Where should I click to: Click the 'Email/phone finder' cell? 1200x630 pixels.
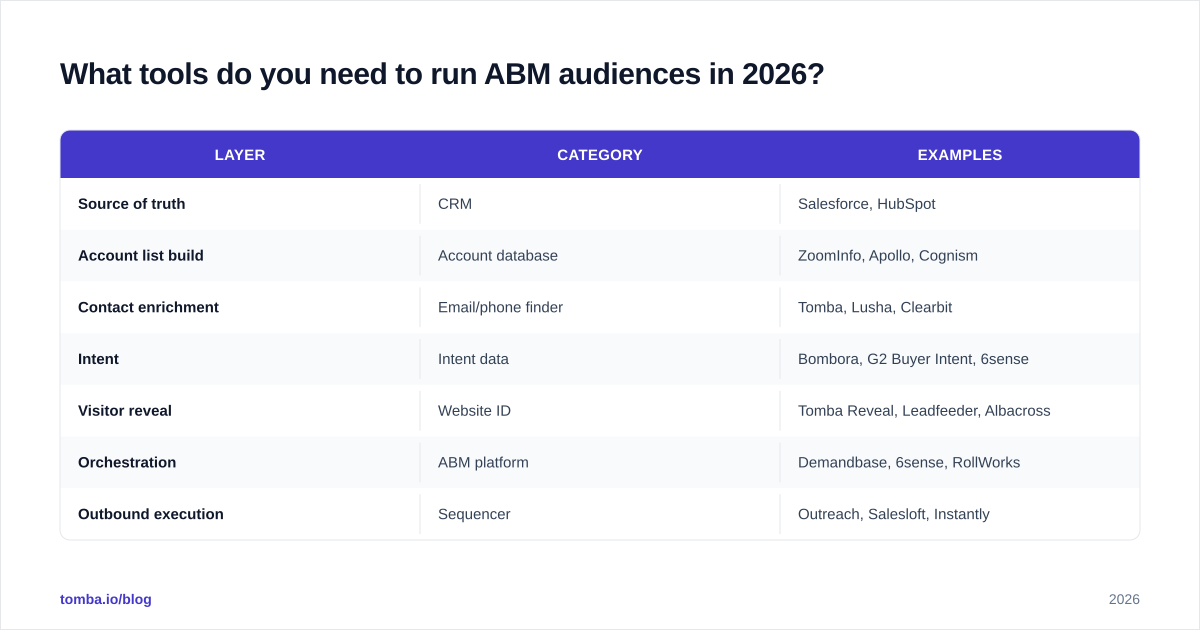coord(600,308)
